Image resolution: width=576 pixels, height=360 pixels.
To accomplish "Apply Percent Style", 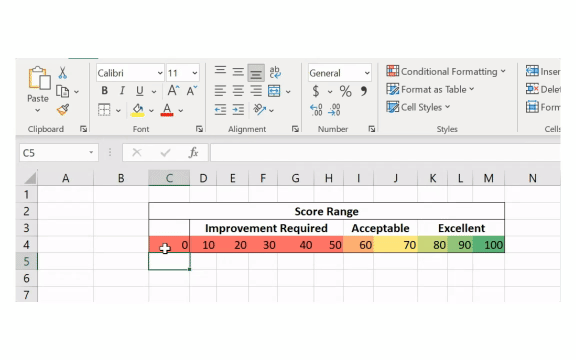I will point(345,91).
